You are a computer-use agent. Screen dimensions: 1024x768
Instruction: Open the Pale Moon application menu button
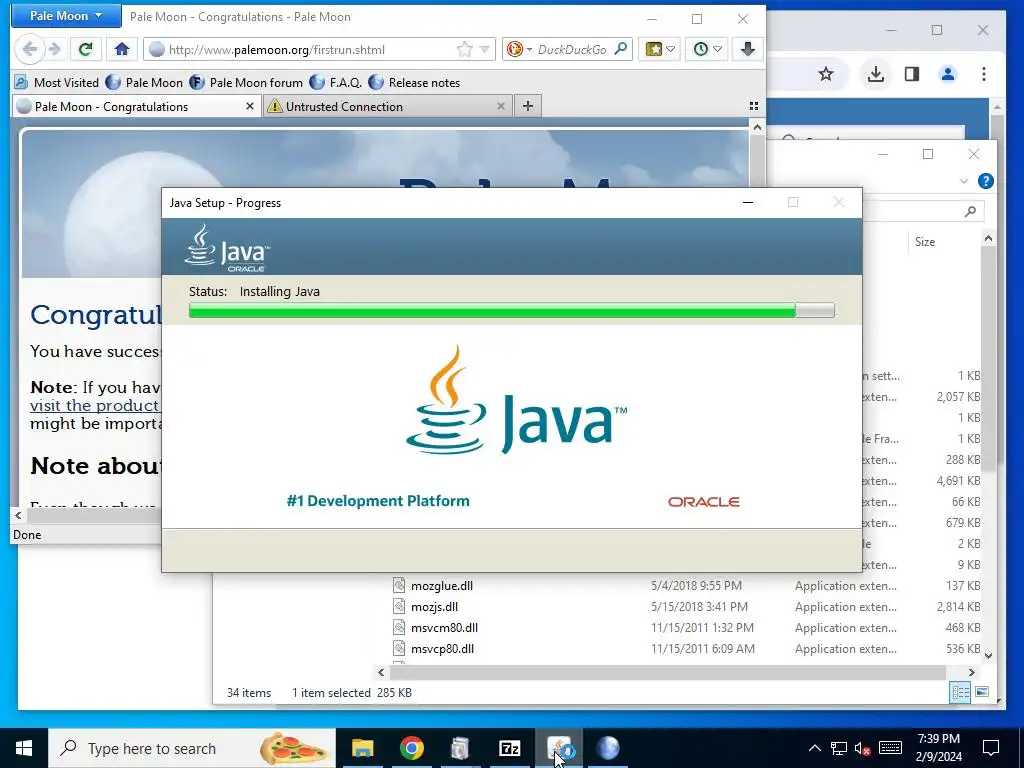coord(66,16)
